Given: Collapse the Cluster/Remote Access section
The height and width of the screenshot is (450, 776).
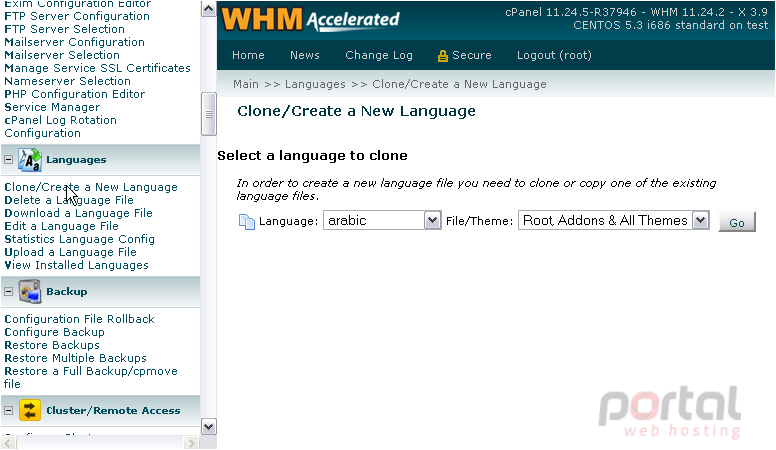Looking at the screenshot, I should 8,410.
